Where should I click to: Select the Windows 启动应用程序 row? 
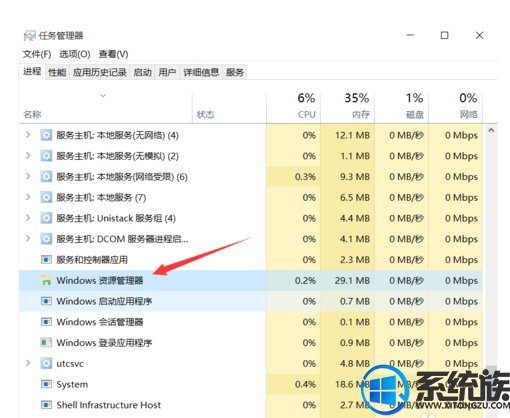pos(251,301)
